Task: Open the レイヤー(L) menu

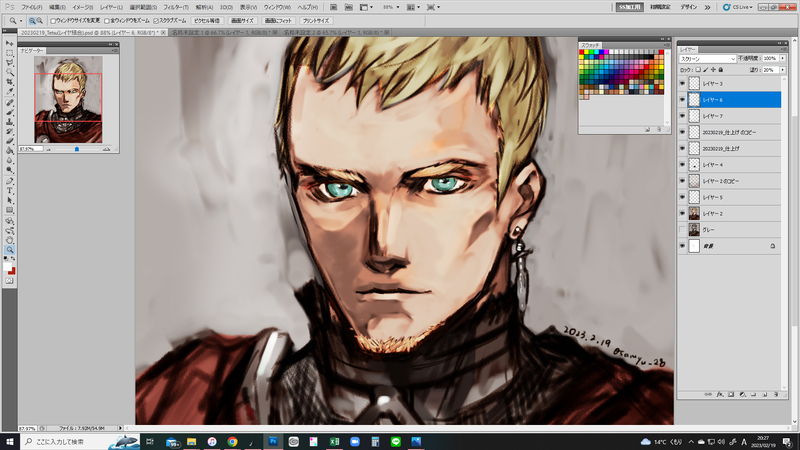Action: [x=111, y=8]
